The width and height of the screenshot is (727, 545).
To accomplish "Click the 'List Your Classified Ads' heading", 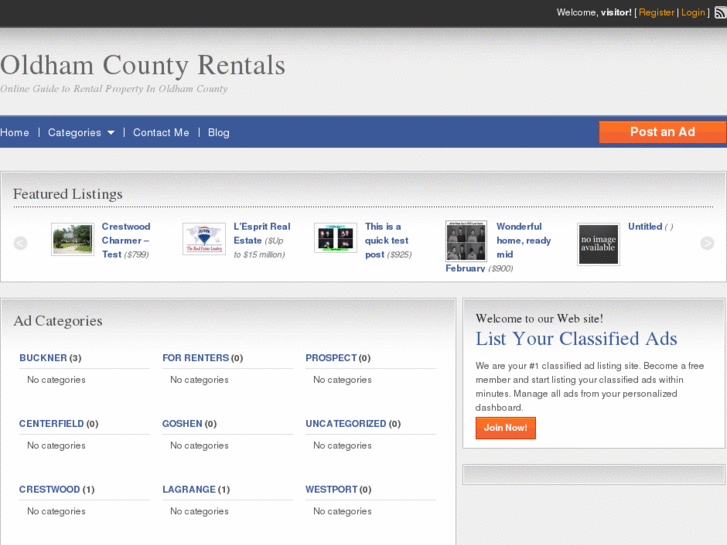I will point(576,339).
